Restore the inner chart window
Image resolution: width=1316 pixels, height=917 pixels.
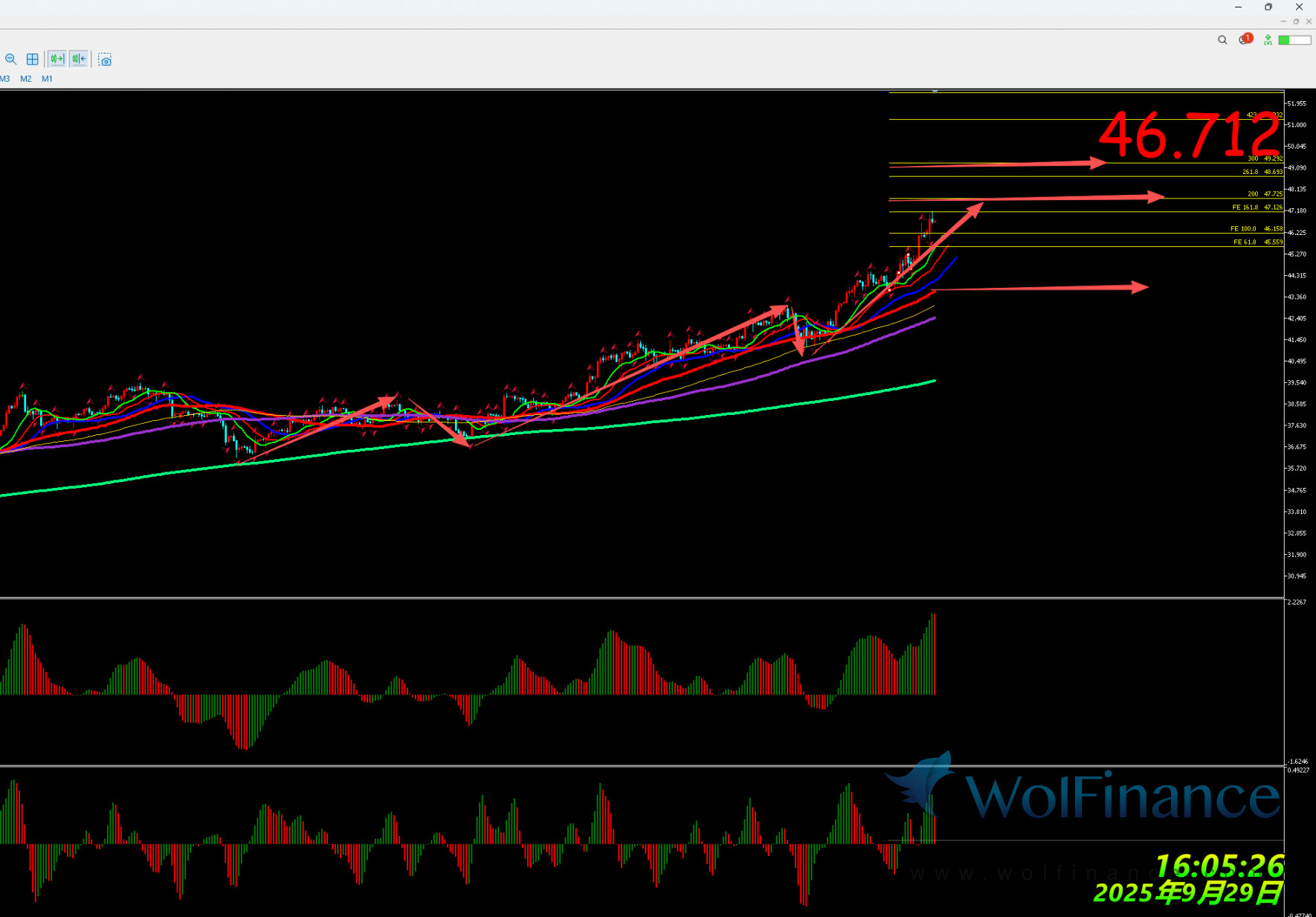pyautogui.click(x=1296, y=22)
